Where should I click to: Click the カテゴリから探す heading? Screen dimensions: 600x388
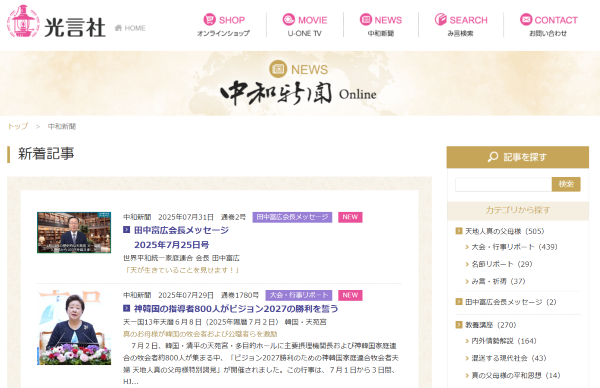pyautogui.click(x=518, y=210)
